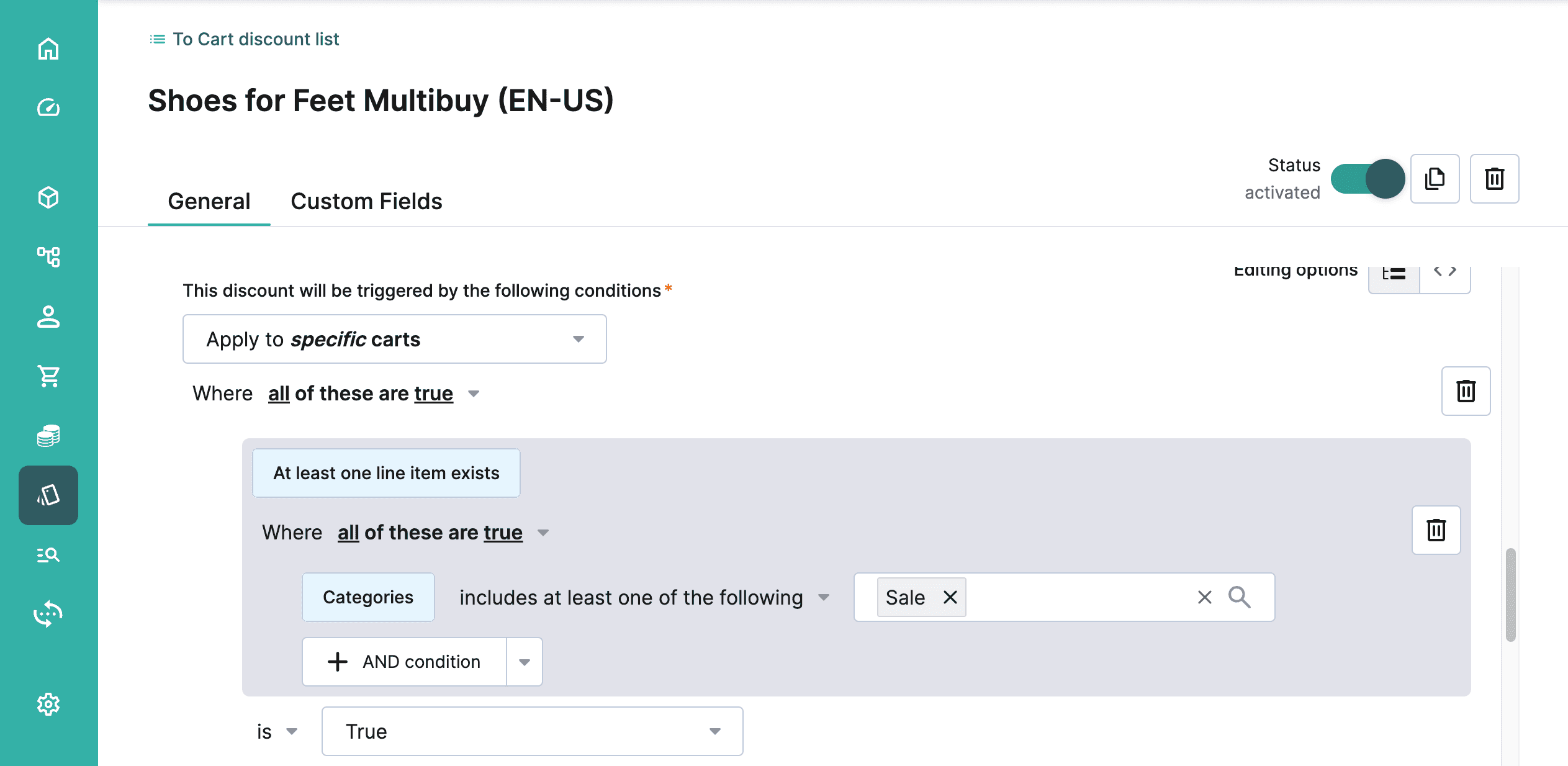This screenshot has width=1568, height=766.
Task: Open the Apply to specific carts dropdown
Action: [395, 339]
